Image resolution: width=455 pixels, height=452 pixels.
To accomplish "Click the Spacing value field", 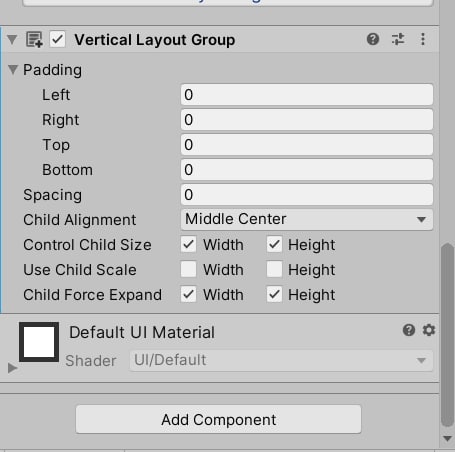I will coord(307,194).
